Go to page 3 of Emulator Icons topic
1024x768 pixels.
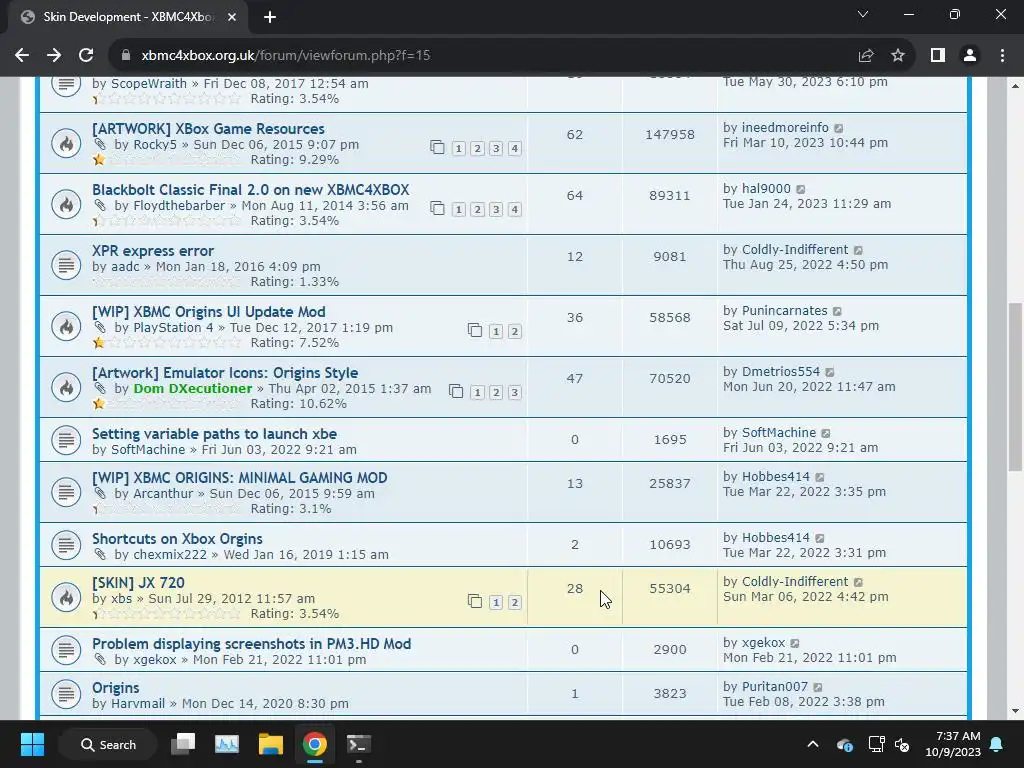click(x=515, y=392)
